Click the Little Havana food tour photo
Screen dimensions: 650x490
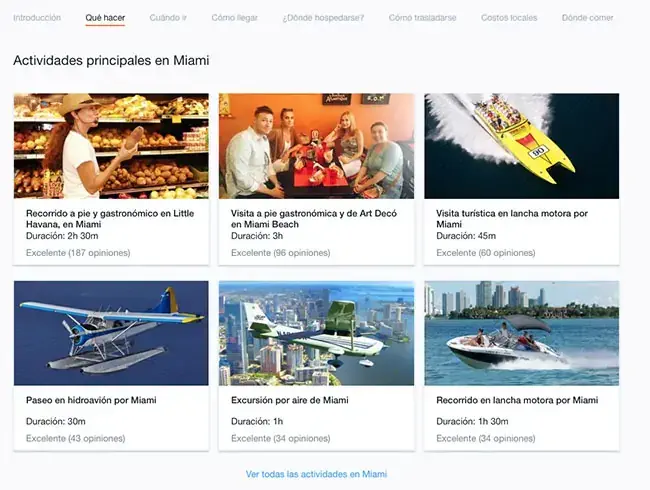point(111,146)
